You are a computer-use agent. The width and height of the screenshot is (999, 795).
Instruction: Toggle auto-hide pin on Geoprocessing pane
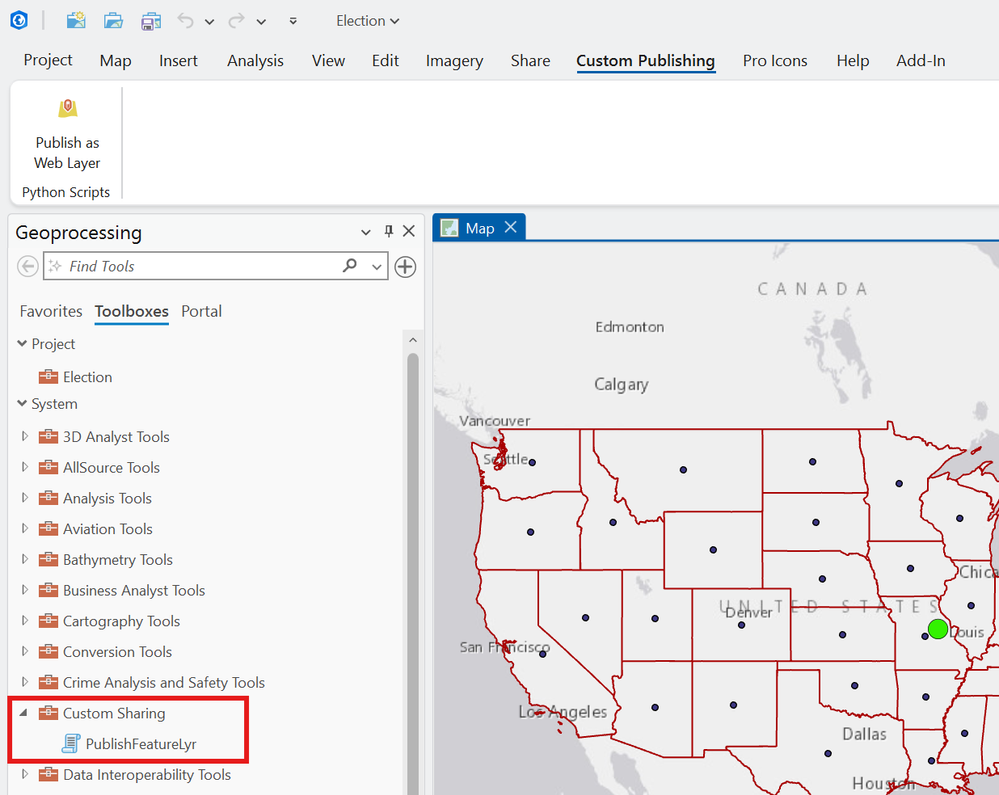tap(389, 231)
